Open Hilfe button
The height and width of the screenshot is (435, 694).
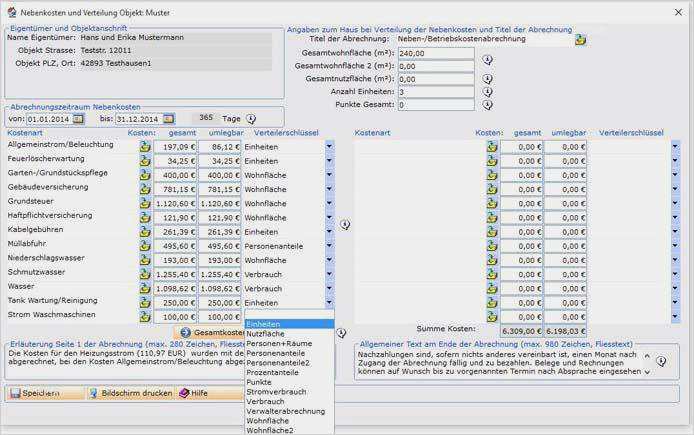[x=210, y=393]
